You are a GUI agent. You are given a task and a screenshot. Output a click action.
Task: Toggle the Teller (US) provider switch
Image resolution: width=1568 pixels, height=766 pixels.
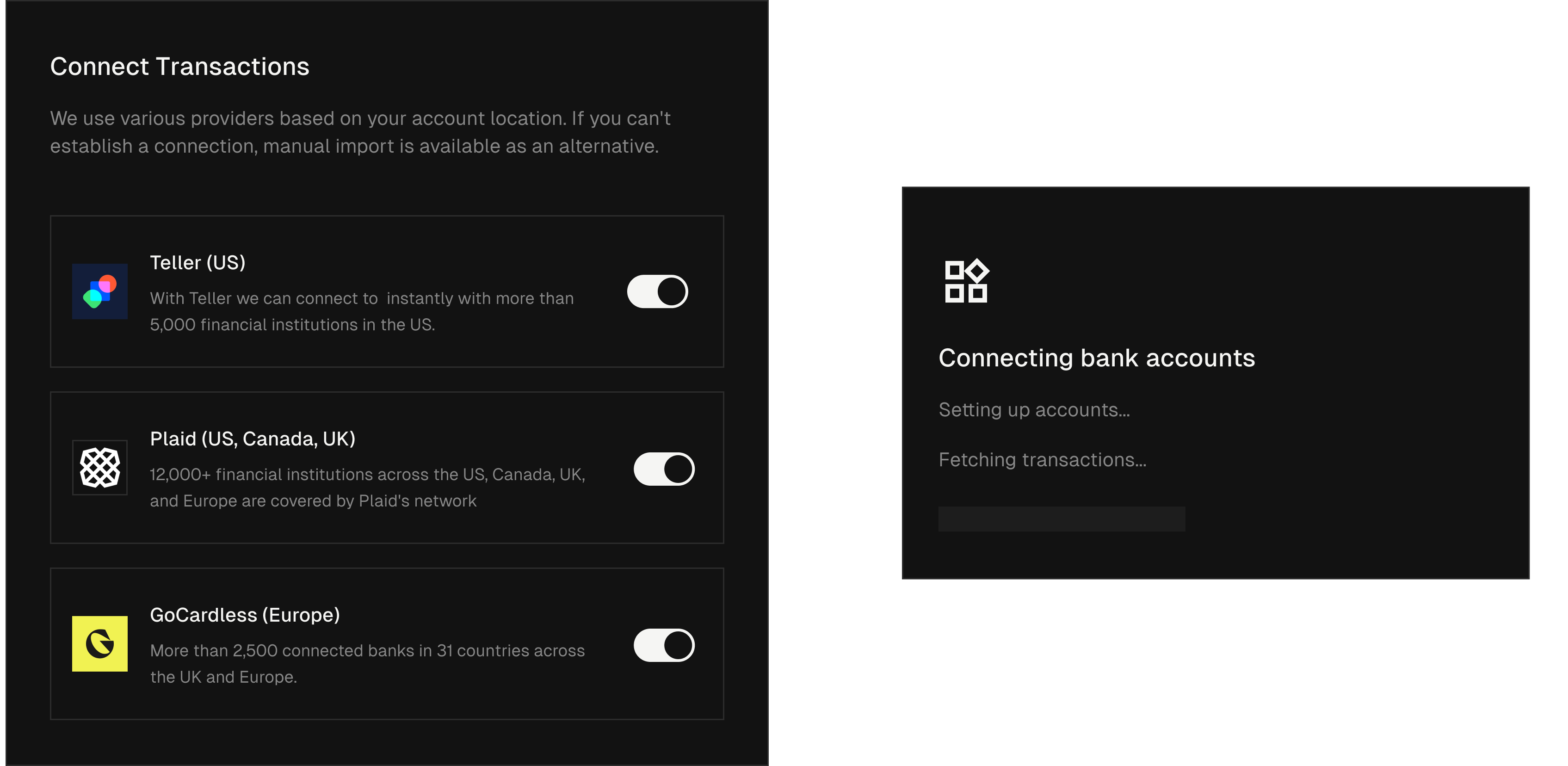657,291
